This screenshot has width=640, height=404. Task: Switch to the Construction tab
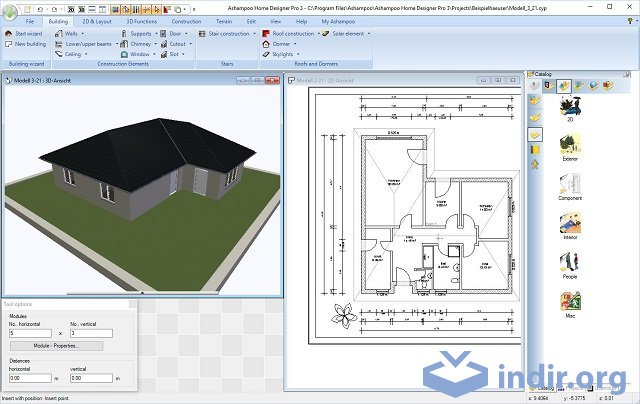[186, 21]
